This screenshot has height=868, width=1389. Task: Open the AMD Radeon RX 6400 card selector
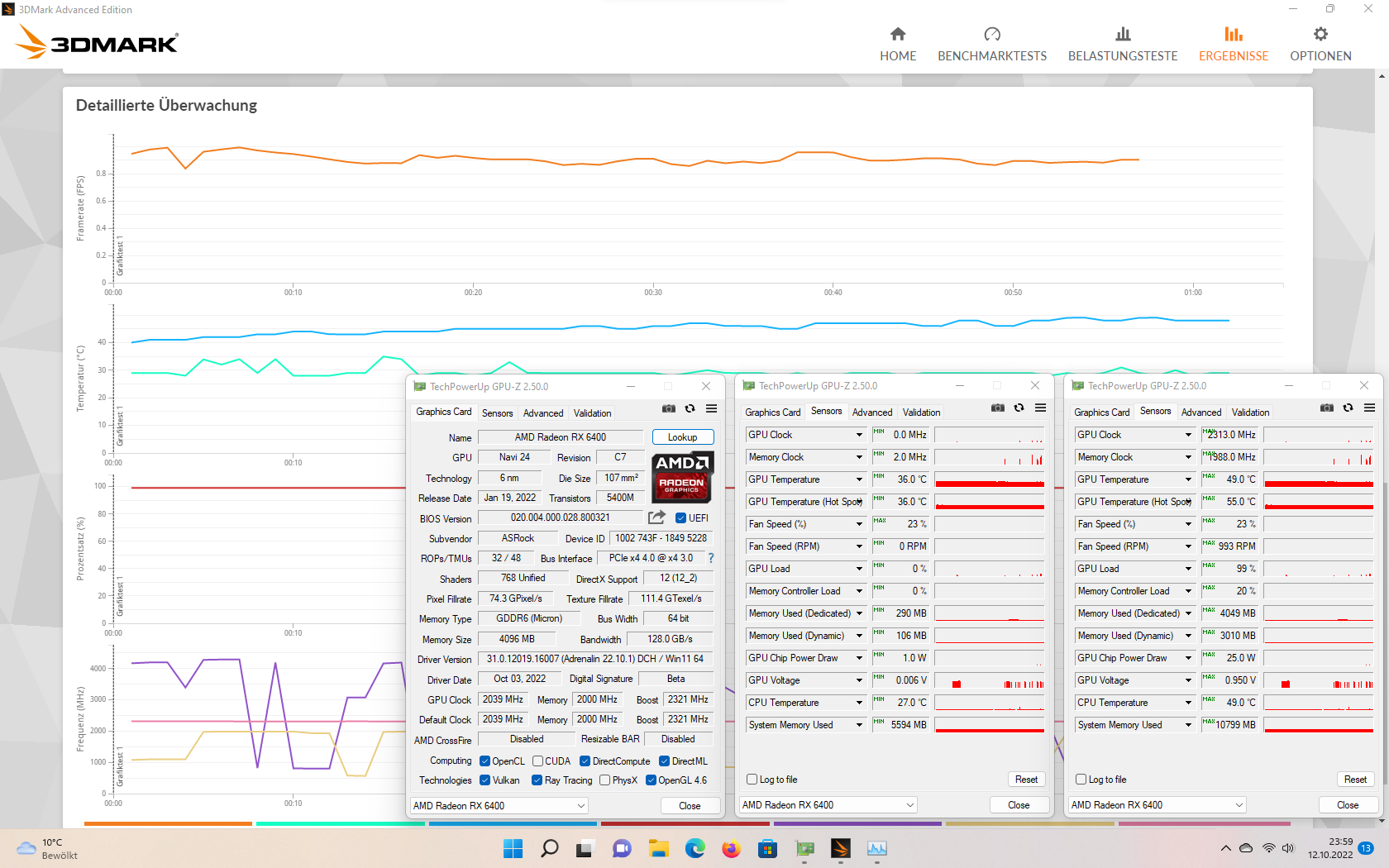(x=498, y=805)
